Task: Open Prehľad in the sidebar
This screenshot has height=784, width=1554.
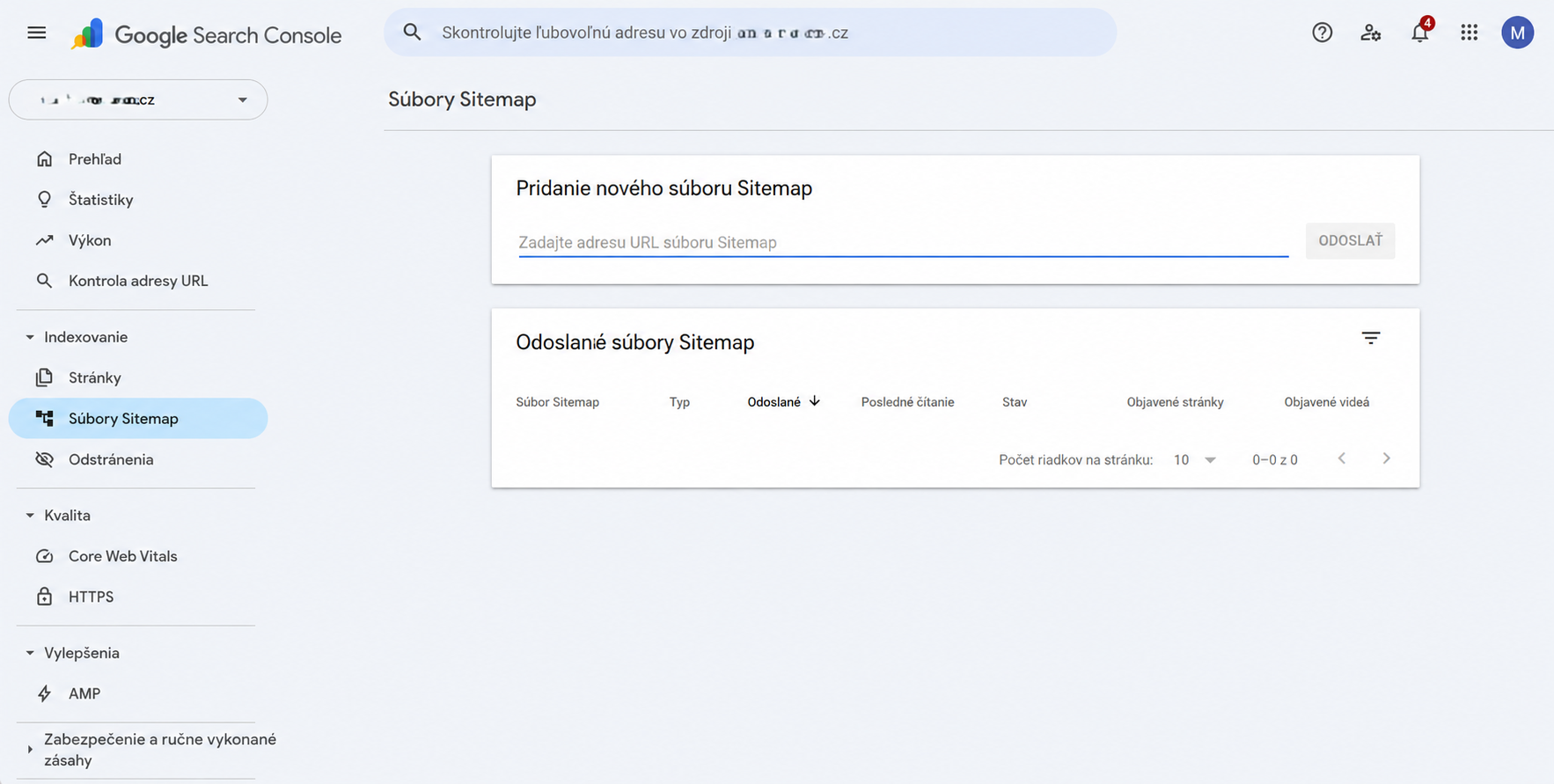Action: click(95, 159)
